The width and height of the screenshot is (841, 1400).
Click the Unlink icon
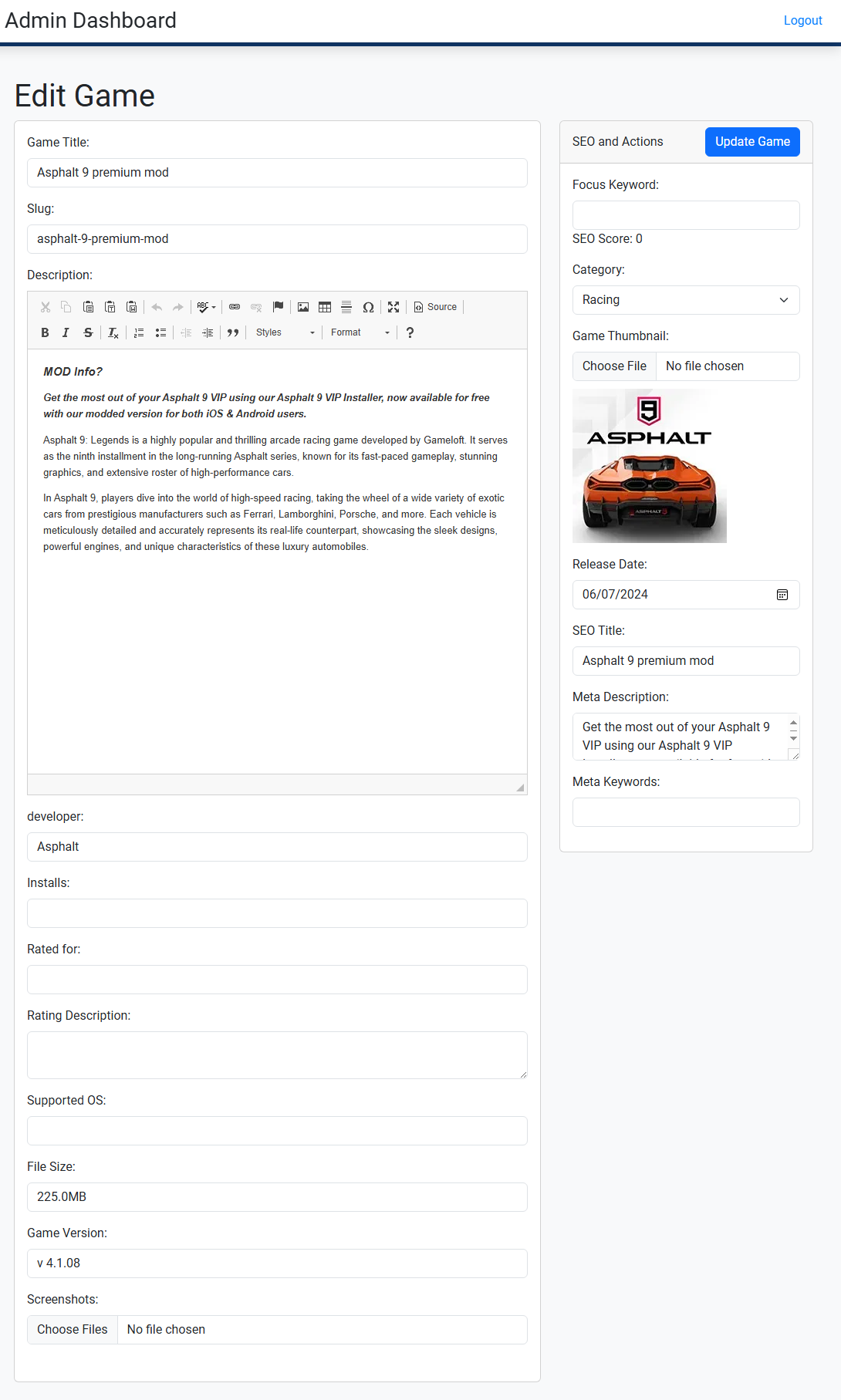pos(256,307)
